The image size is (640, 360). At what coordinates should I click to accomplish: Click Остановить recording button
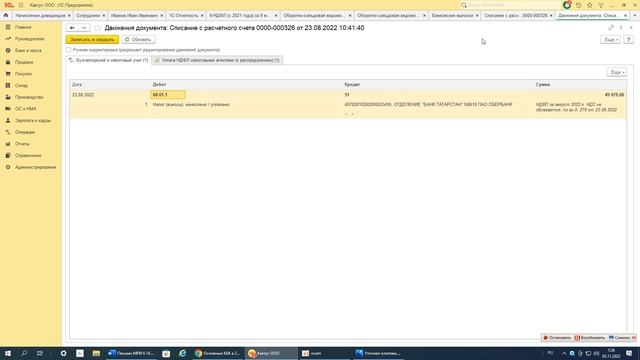(x=557, y=338)
